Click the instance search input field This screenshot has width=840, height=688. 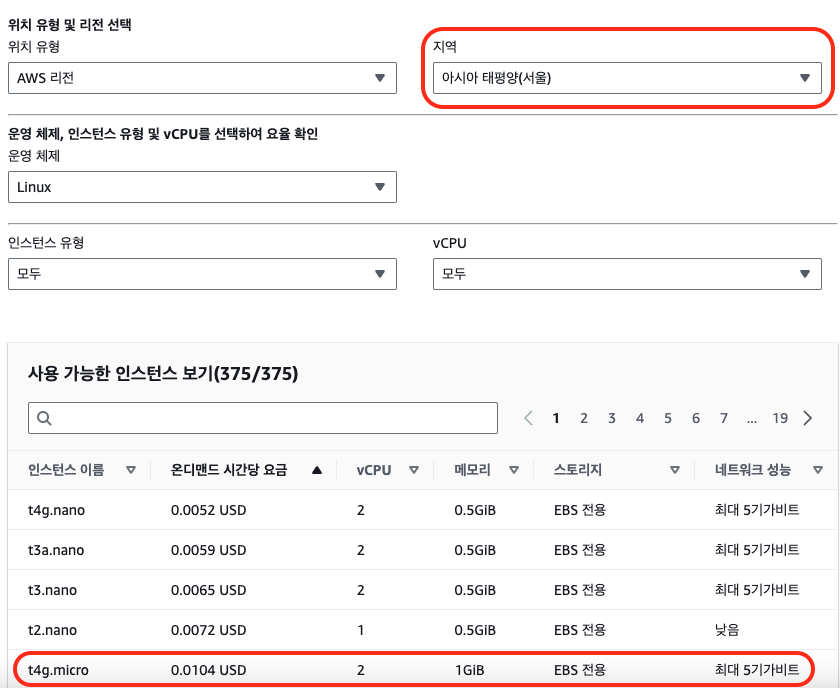pyautogui.click(x=262, y=418)
